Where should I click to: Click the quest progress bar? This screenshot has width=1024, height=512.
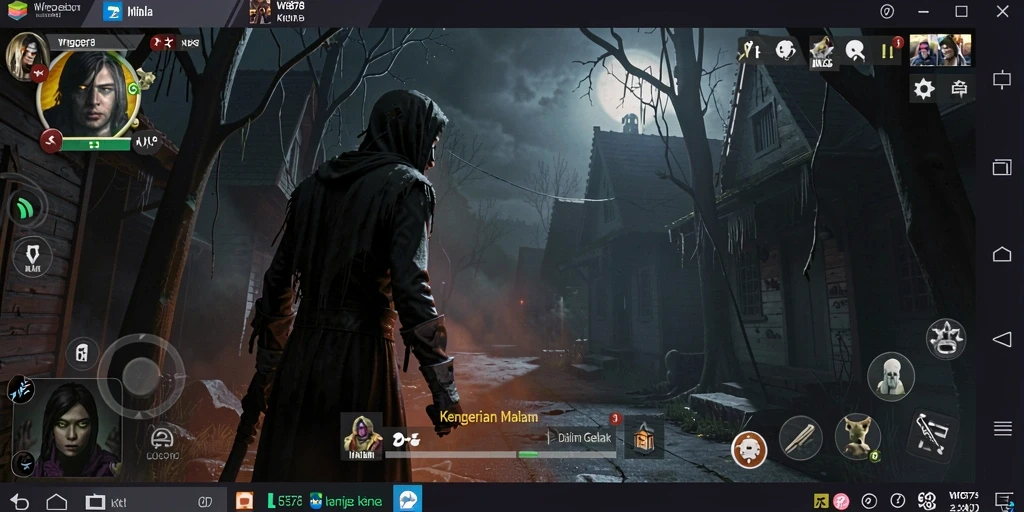tap(500, 455)
